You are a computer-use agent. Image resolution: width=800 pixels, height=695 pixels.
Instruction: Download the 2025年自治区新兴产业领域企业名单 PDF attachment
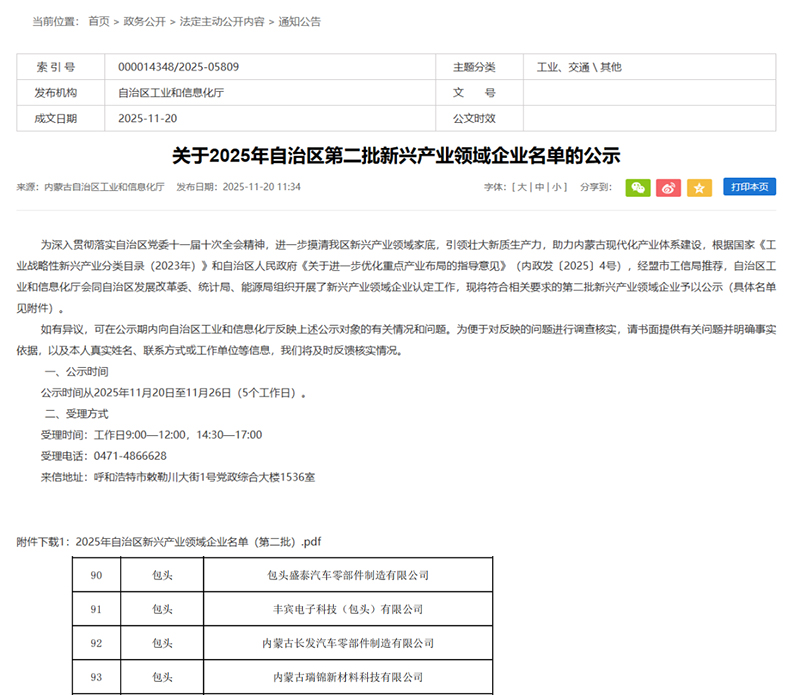coord(198,542)
